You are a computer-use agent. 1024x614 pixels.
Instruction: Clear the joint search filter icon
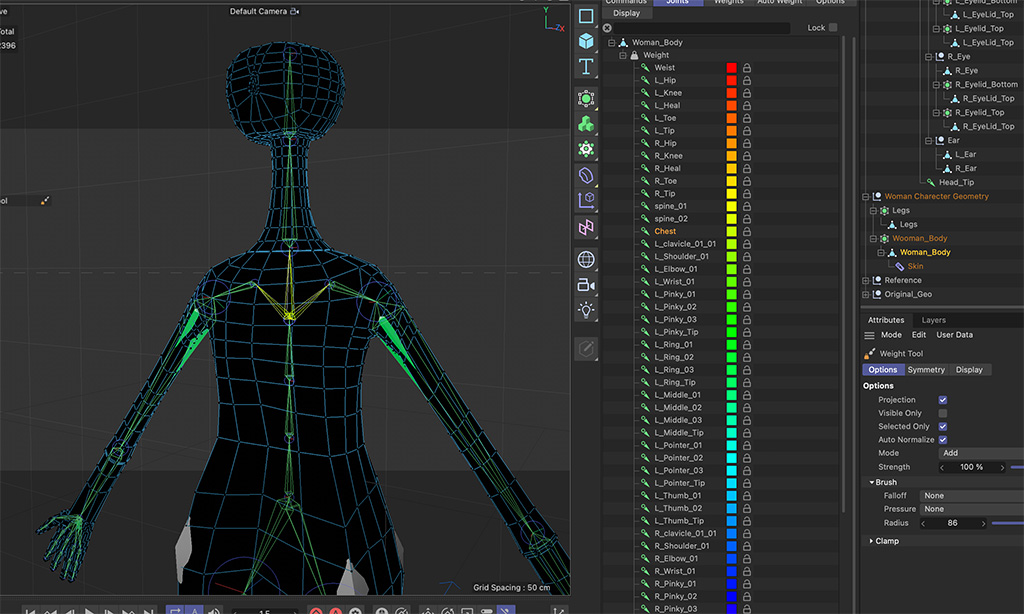click(607, 28)
